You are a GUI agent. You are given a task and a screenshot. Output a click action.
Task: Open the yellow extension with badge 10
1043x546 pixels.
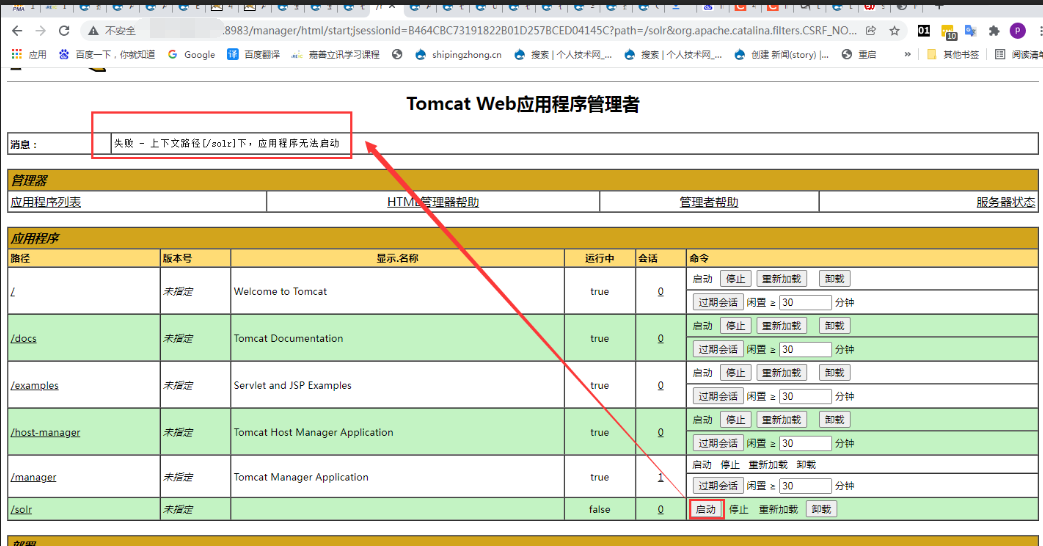948,31
